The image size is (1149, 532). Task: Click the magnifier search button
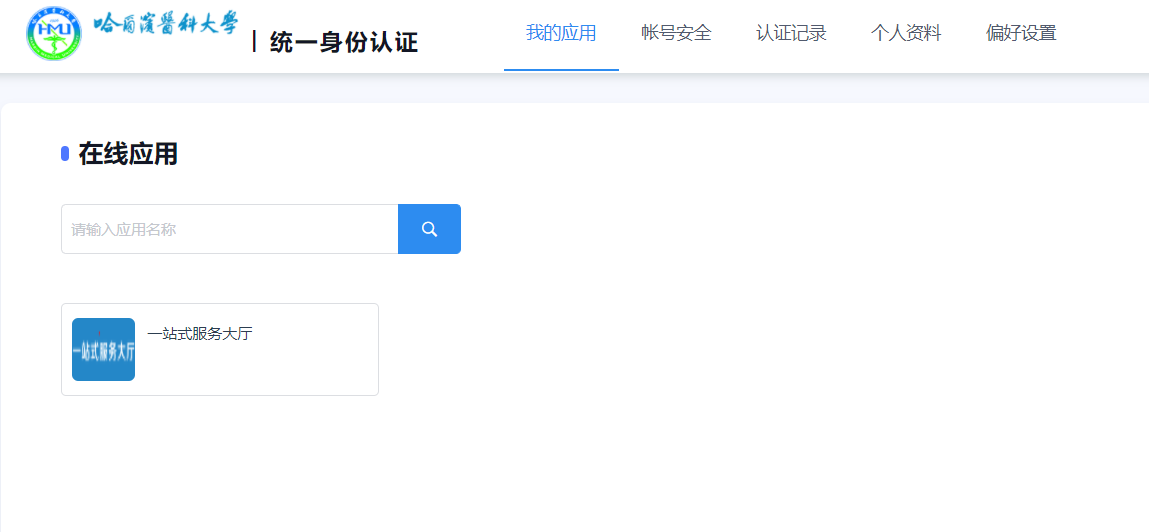(x=429, y=229)
